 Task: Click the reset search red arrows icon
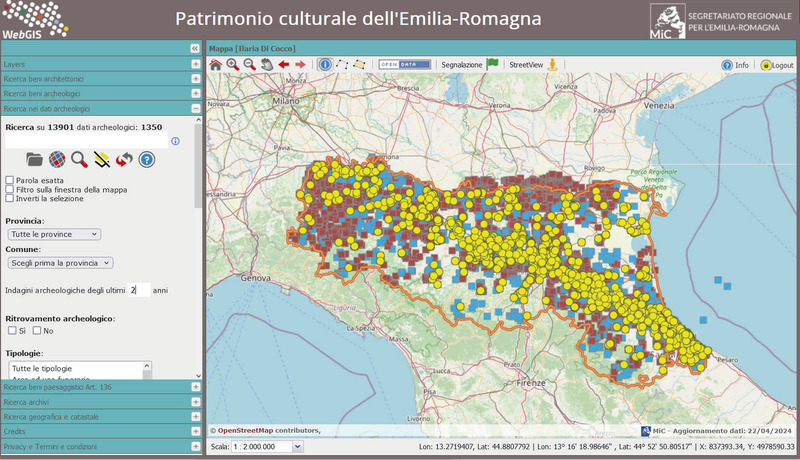point(124,159)
